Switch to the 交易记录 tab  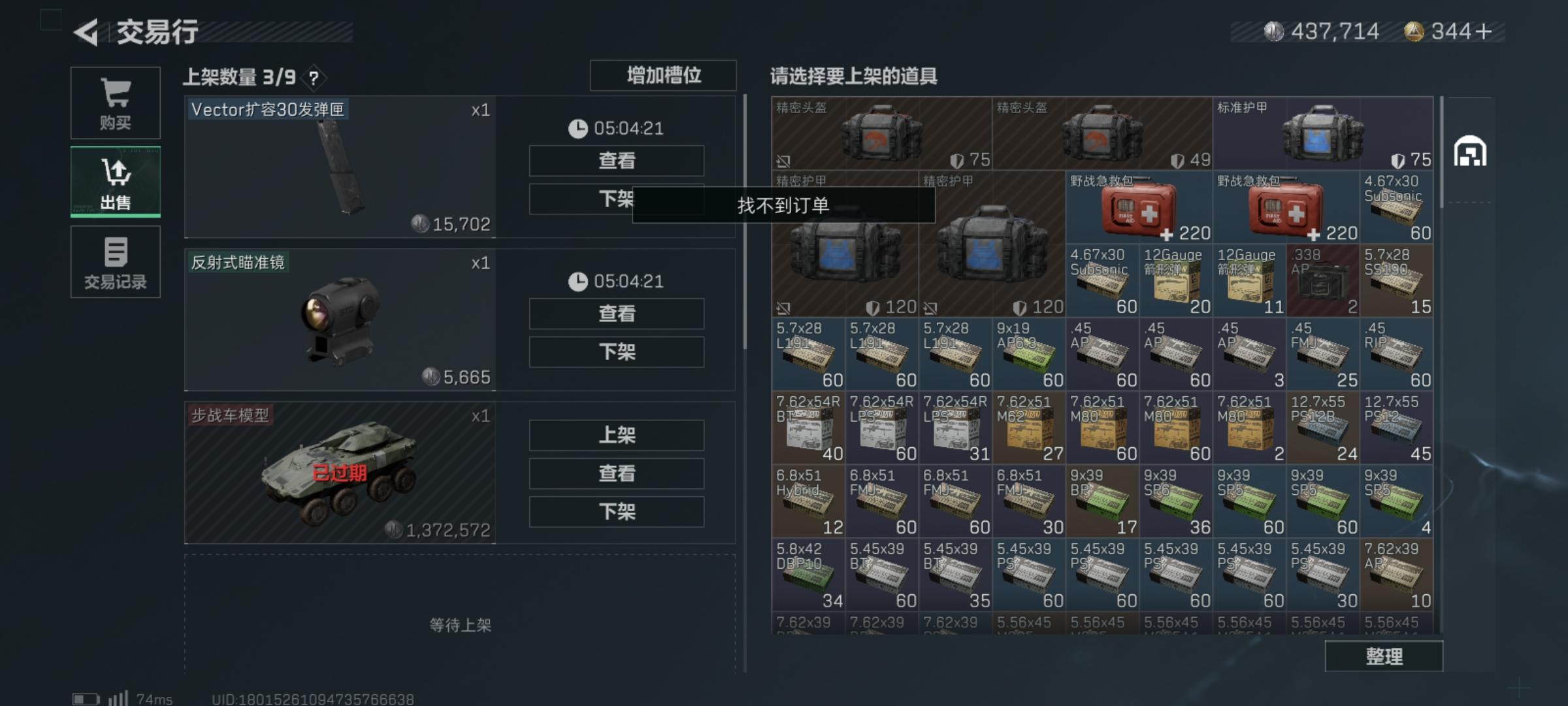(116, 261)
